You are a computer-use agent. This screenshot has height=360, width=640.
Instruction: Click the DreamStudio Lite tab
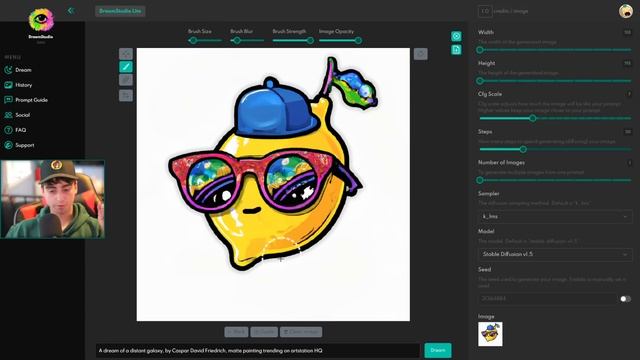tap(120, 11)
